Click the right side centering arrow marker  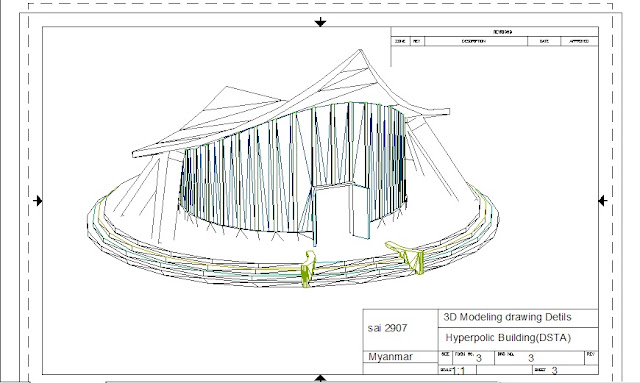[603, 200]
